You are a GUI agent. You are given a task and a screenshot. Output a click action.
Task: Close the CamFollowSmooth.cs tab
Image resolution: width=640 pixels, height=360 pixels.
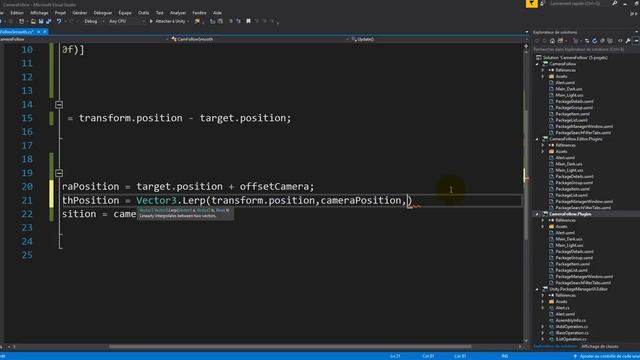click(45, 32)
